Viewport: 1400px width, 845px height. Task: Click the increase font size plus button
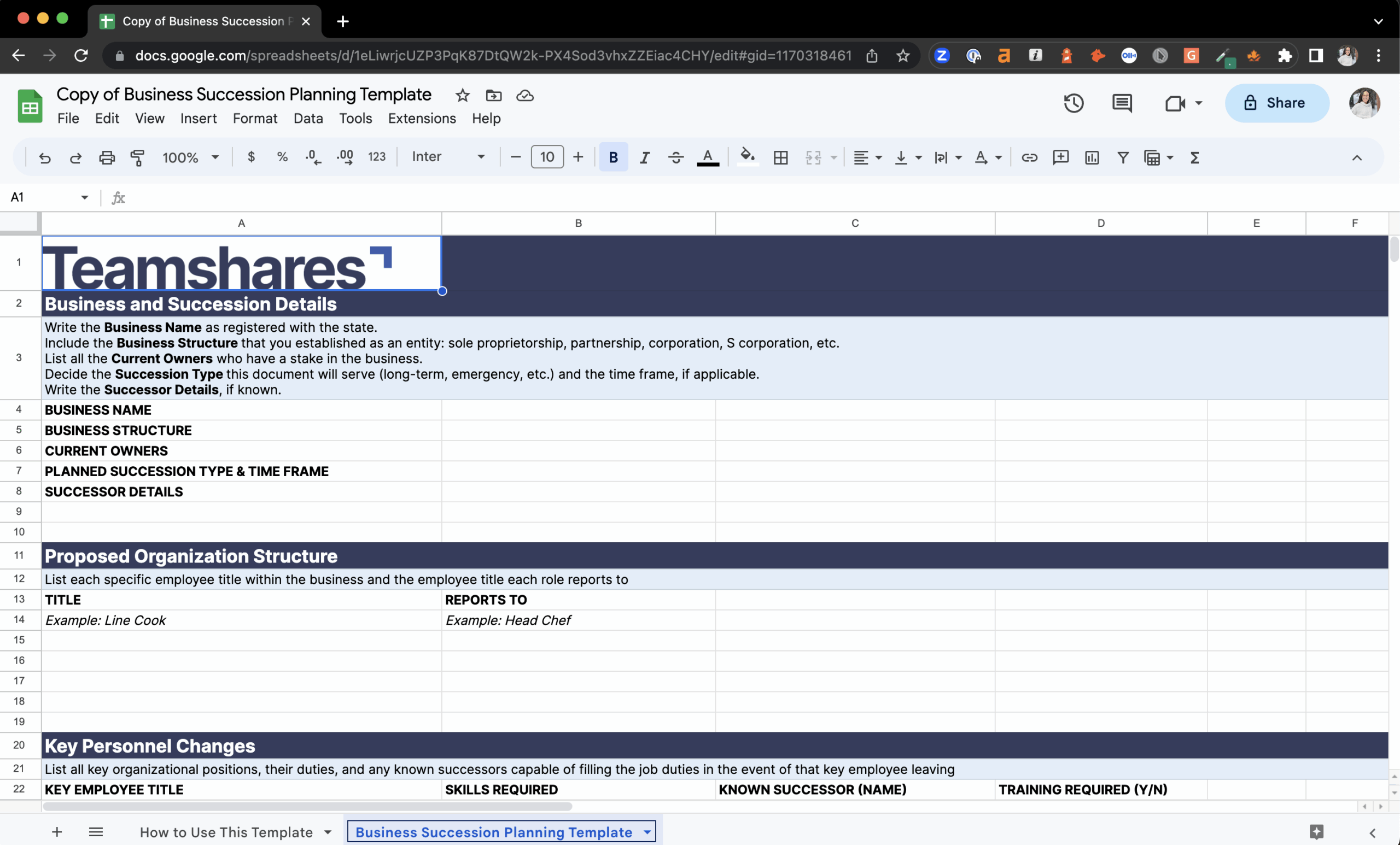click(x=578, y=157)
